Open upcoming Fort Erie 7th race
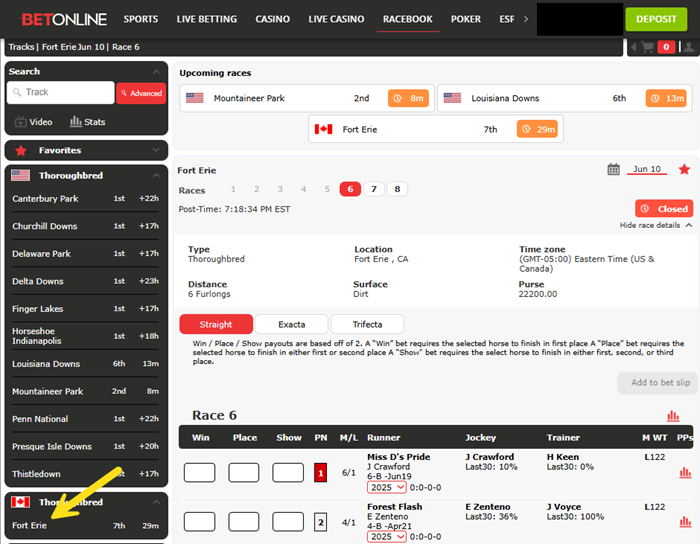700x544 pixels. click(436, 129)
